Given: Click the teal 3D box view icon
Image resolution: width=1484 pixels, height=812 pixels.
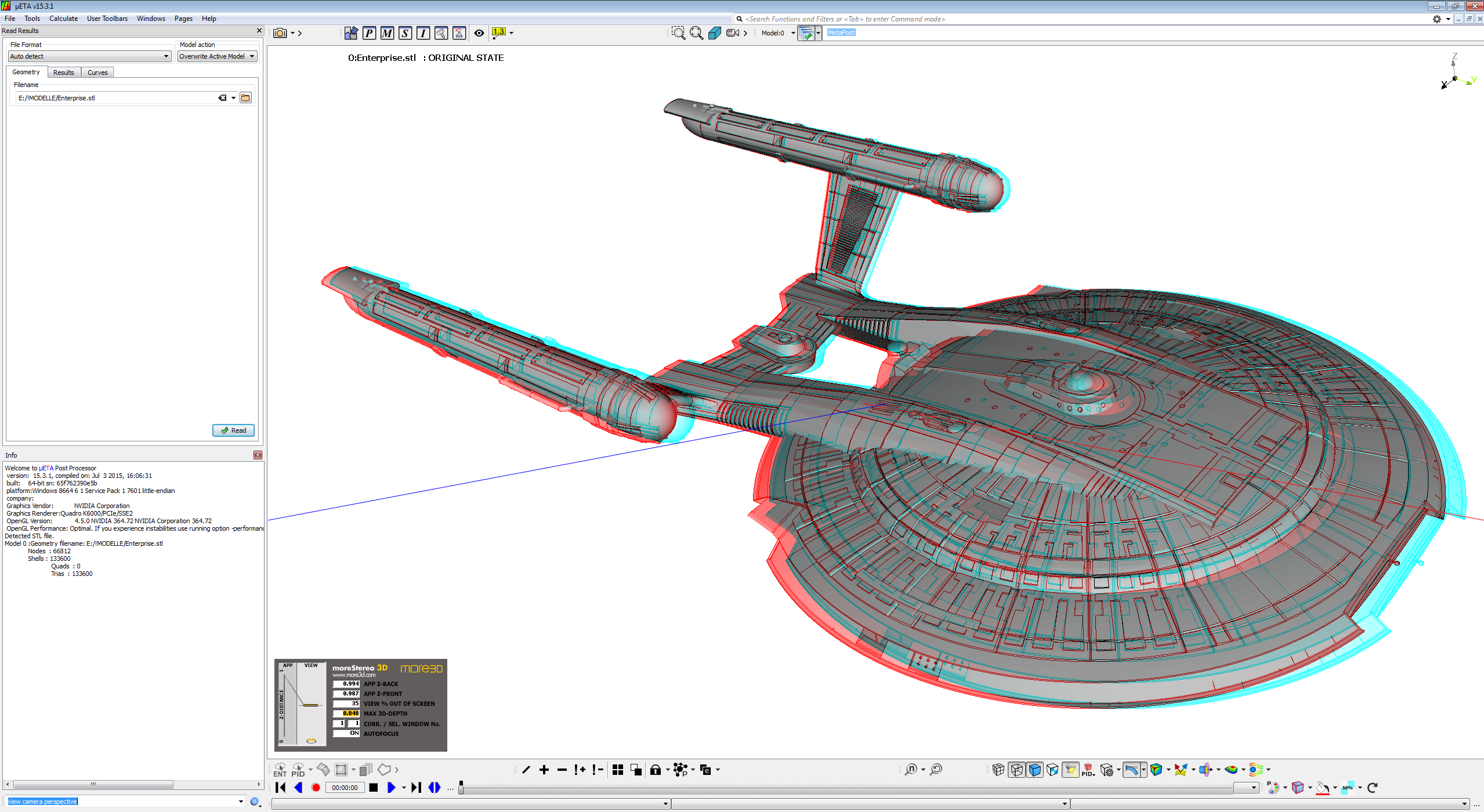Looking at the screenshot, I should coord(714,33).
